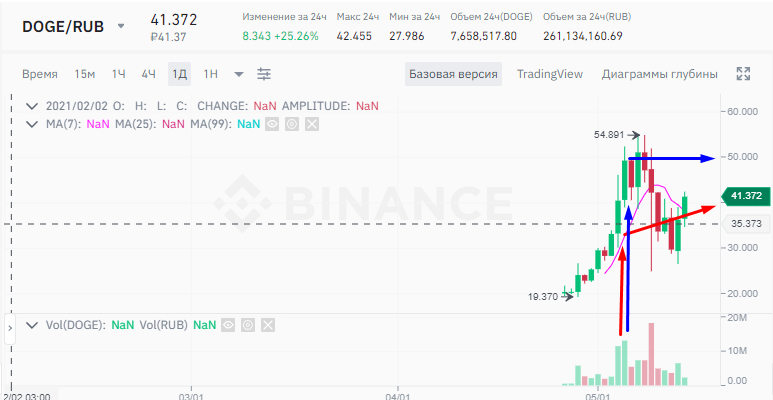The height and width of the screenshot is (400, 773).
Task: Toggle Vol indicator visibility eye icon
Action: pos(228,325)
